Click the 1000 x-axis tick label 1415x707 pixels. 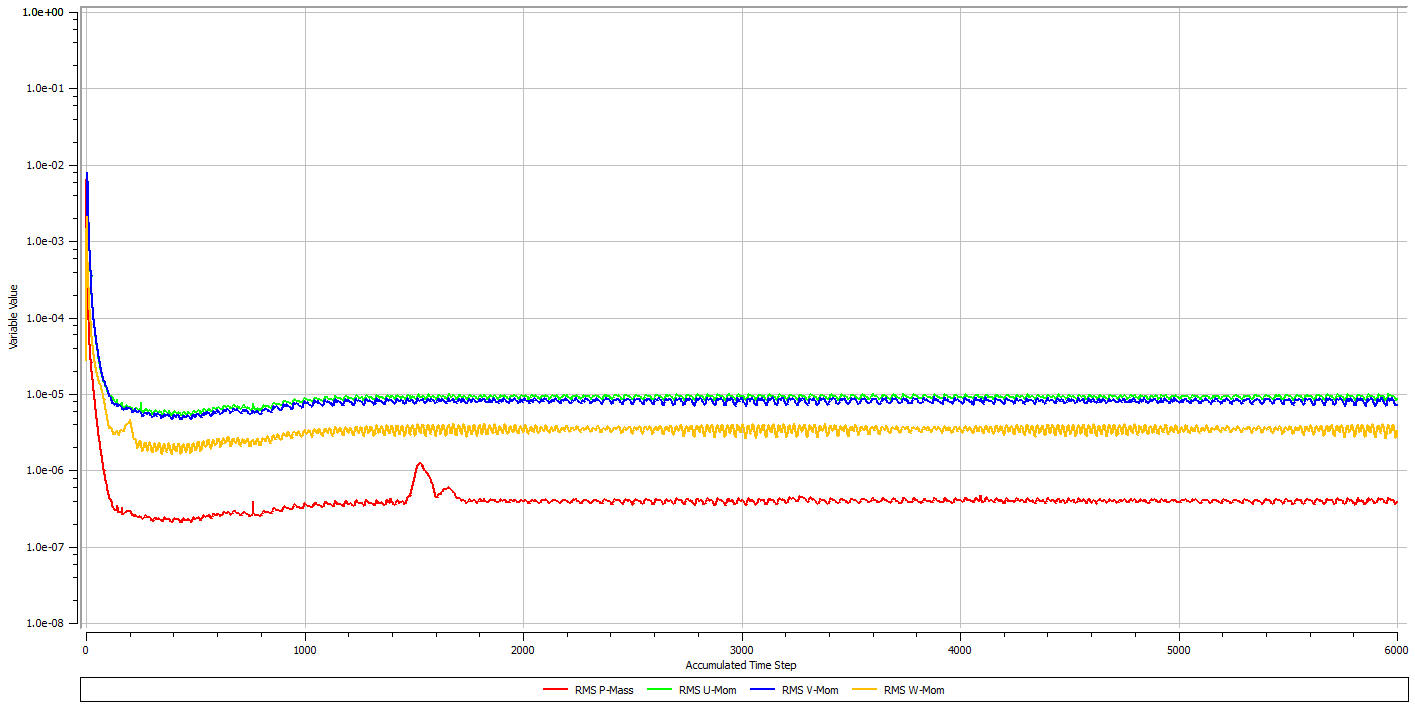(304, 649)
